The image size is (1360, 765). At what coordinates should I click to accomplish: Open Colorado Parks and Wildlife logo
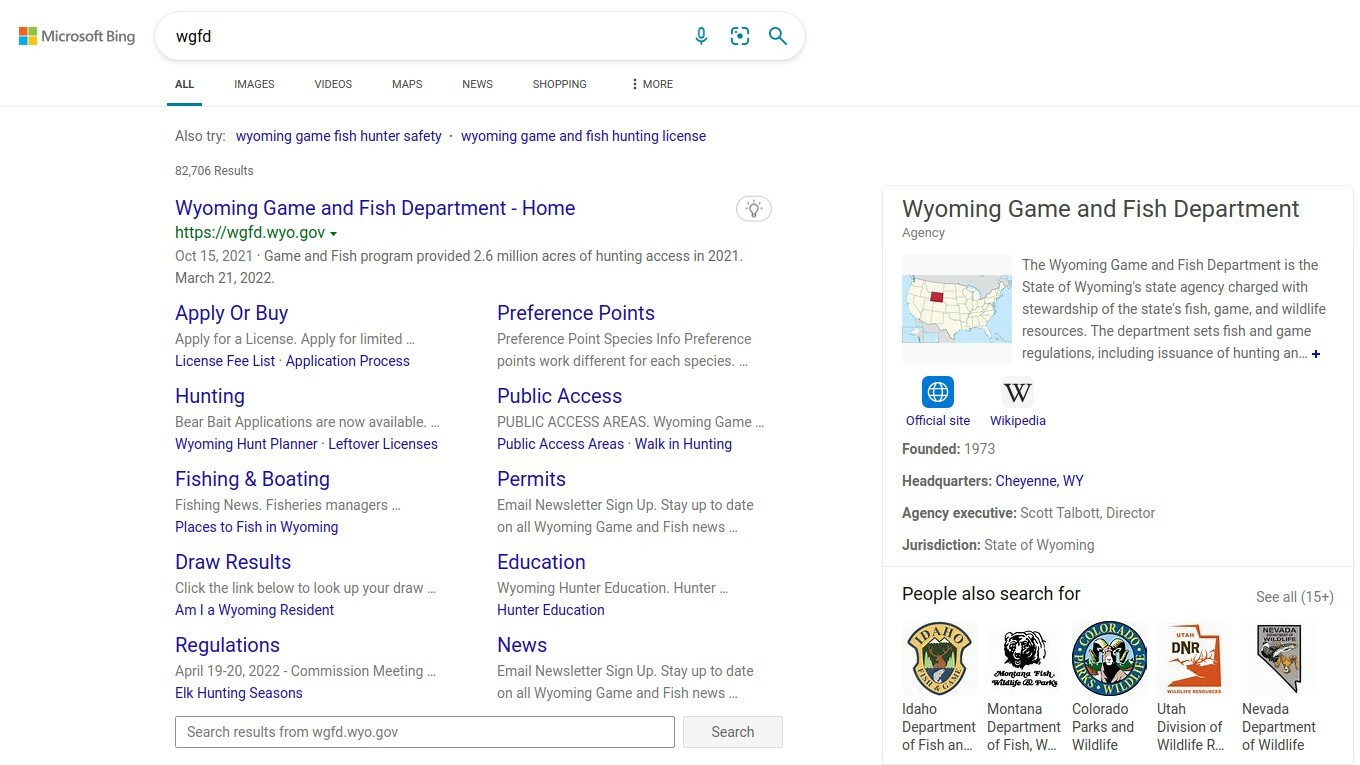pyautogui.click(x=1109, y=658)
